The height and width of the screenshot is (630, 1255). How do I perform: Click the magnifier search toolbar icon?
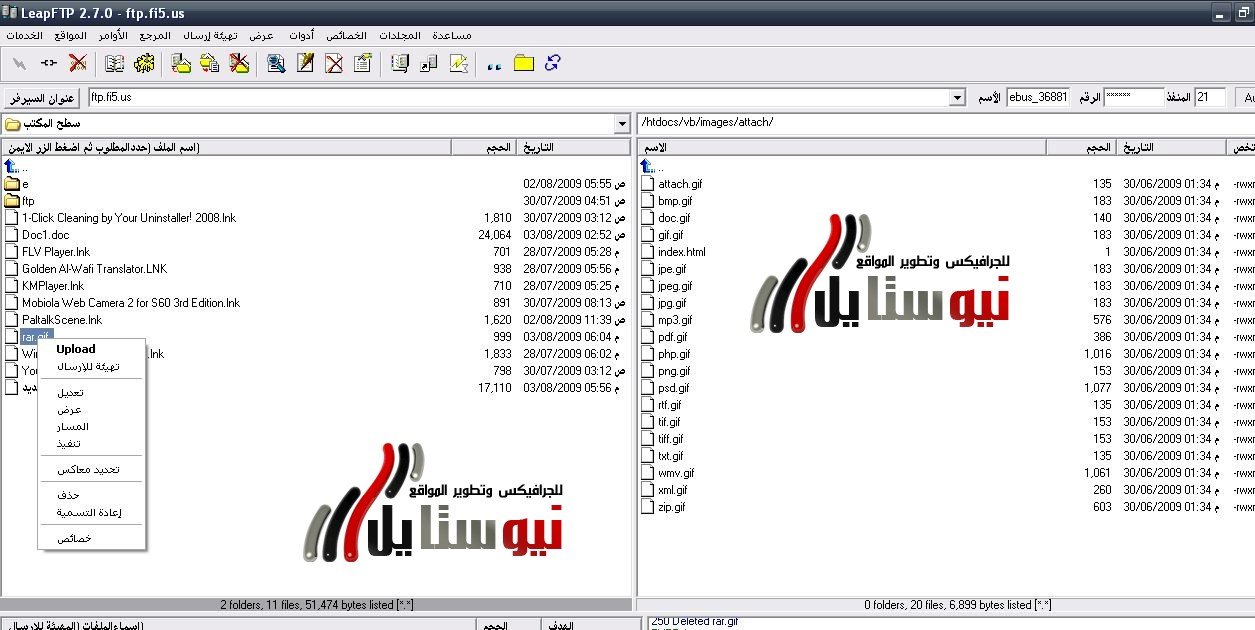(x=277, y=63)
